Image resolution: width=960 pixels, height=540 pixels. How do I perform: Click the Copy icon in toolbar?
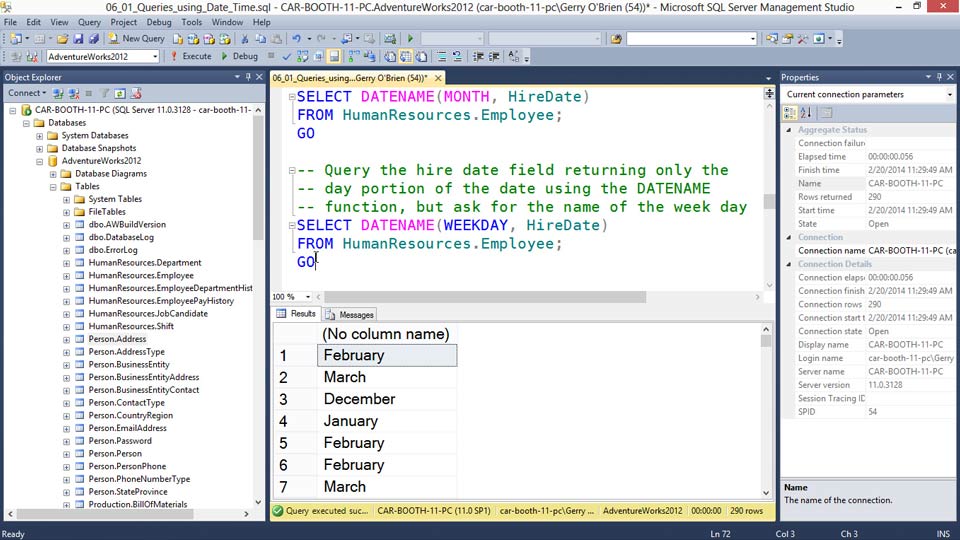pos(260,39)
